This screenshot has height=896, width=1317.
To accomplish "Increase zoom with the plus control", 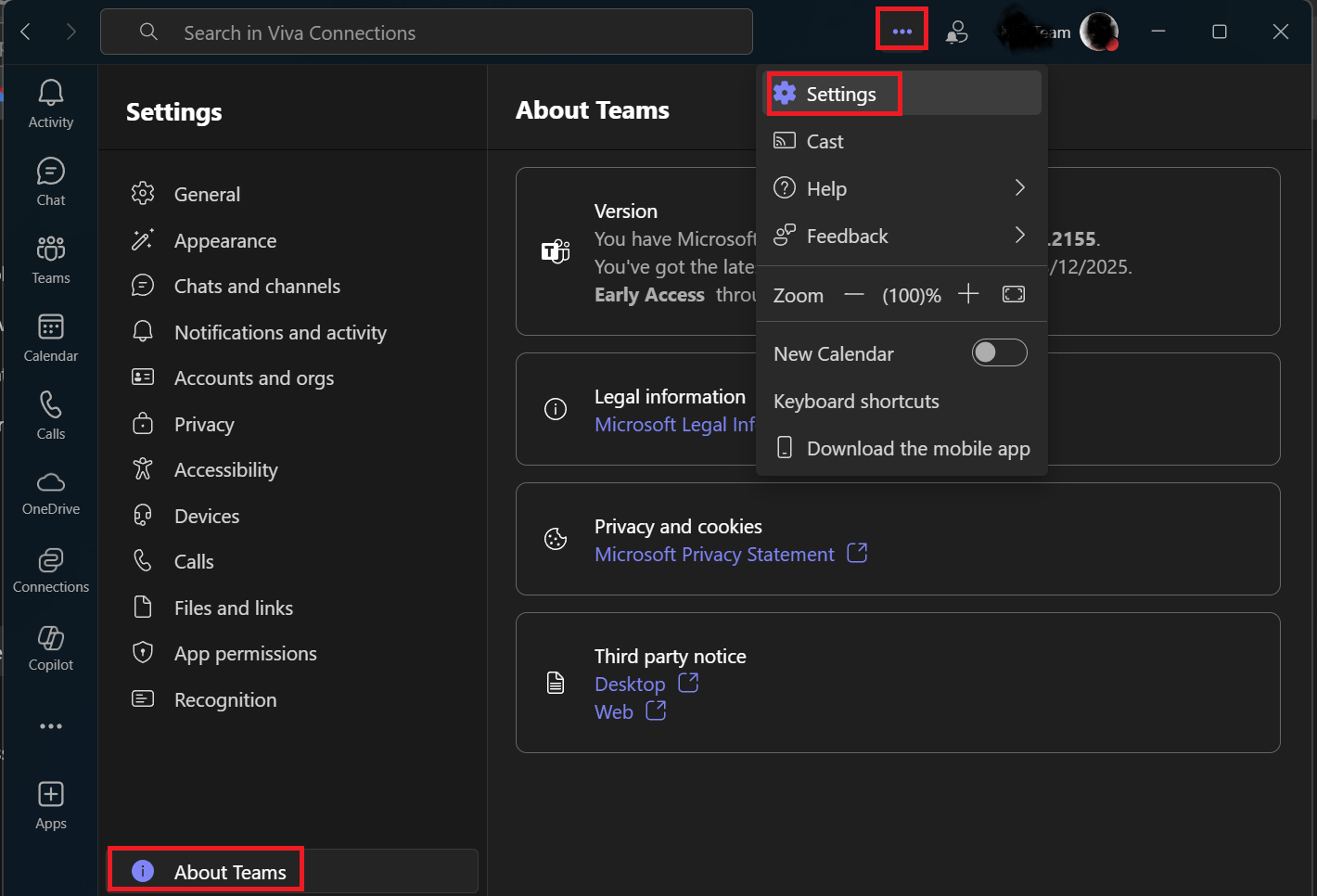I will (x=967, y=294).
